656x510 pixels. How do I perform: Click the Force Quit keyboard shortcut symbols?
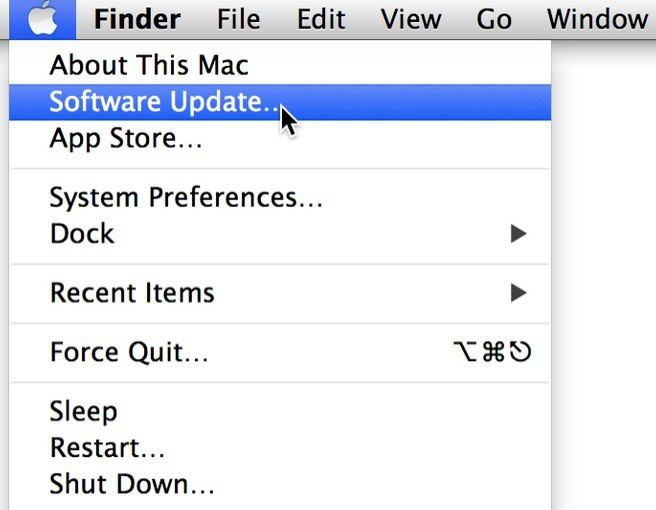(x=492, y=352)
